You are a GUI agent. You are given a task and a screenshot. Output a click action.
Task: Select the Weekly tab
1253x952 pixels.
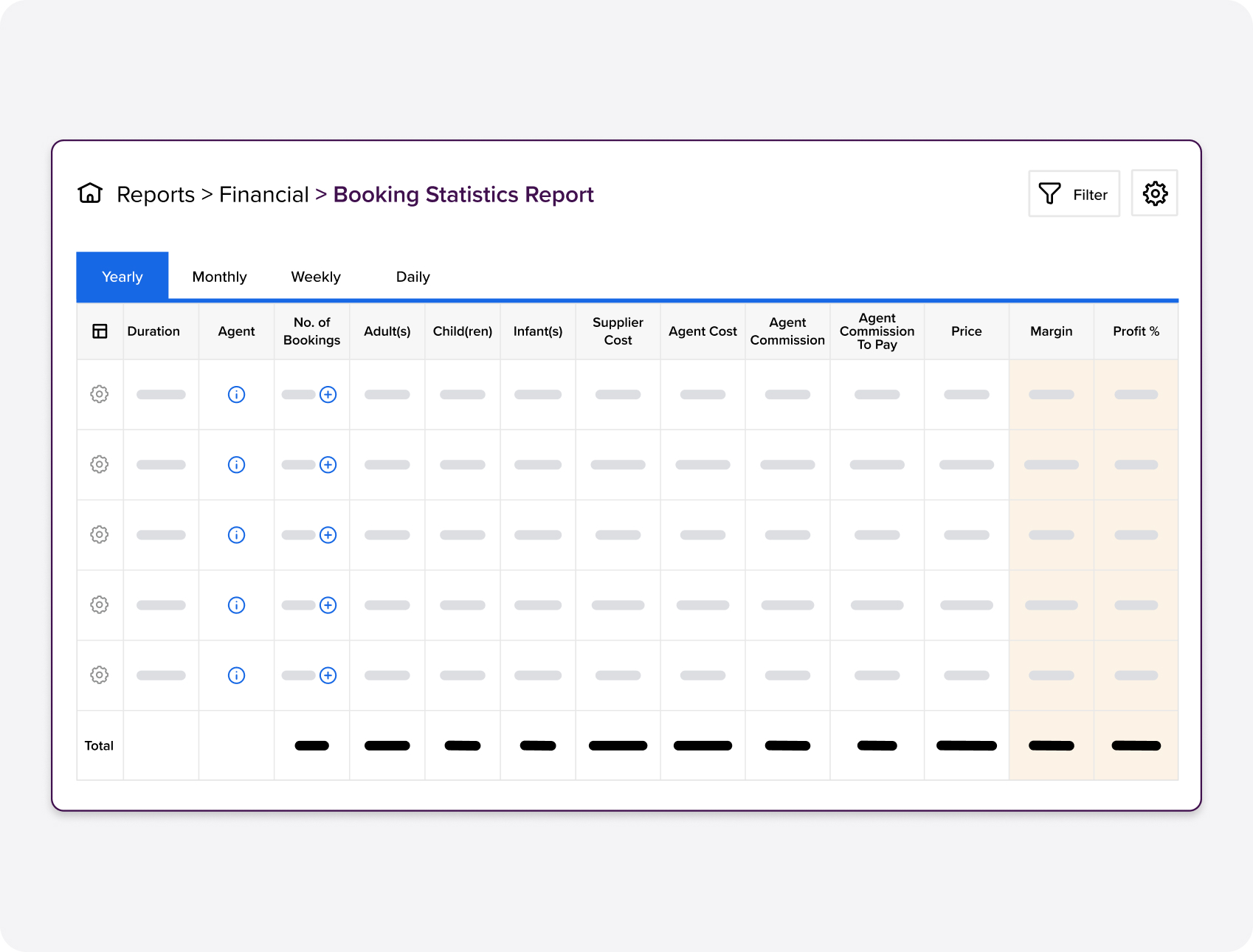tap(316, 277)
